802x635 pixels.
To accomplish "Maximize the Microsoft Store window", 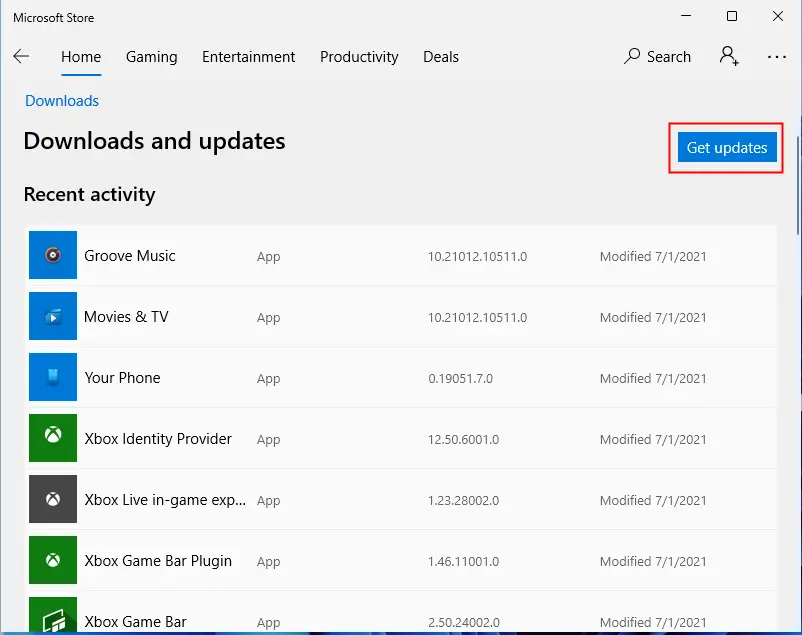I will 732,16.
